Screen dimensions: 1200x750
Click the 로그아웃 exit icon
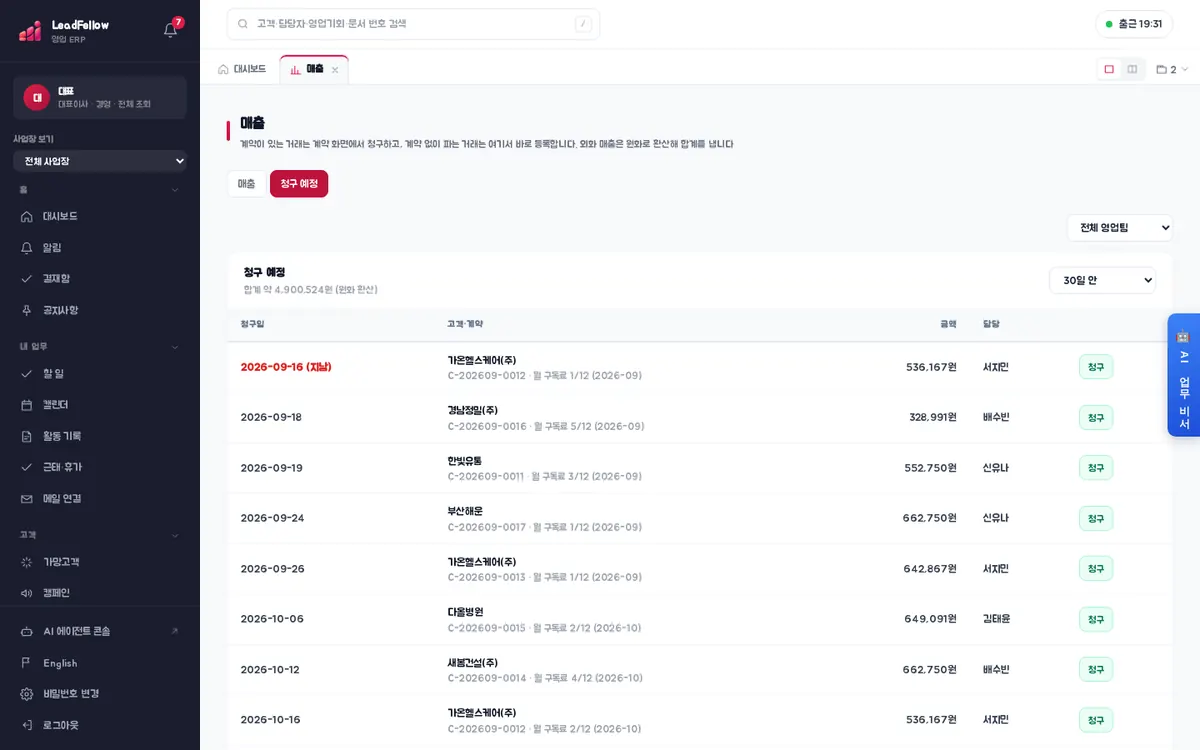click(27, 725)
